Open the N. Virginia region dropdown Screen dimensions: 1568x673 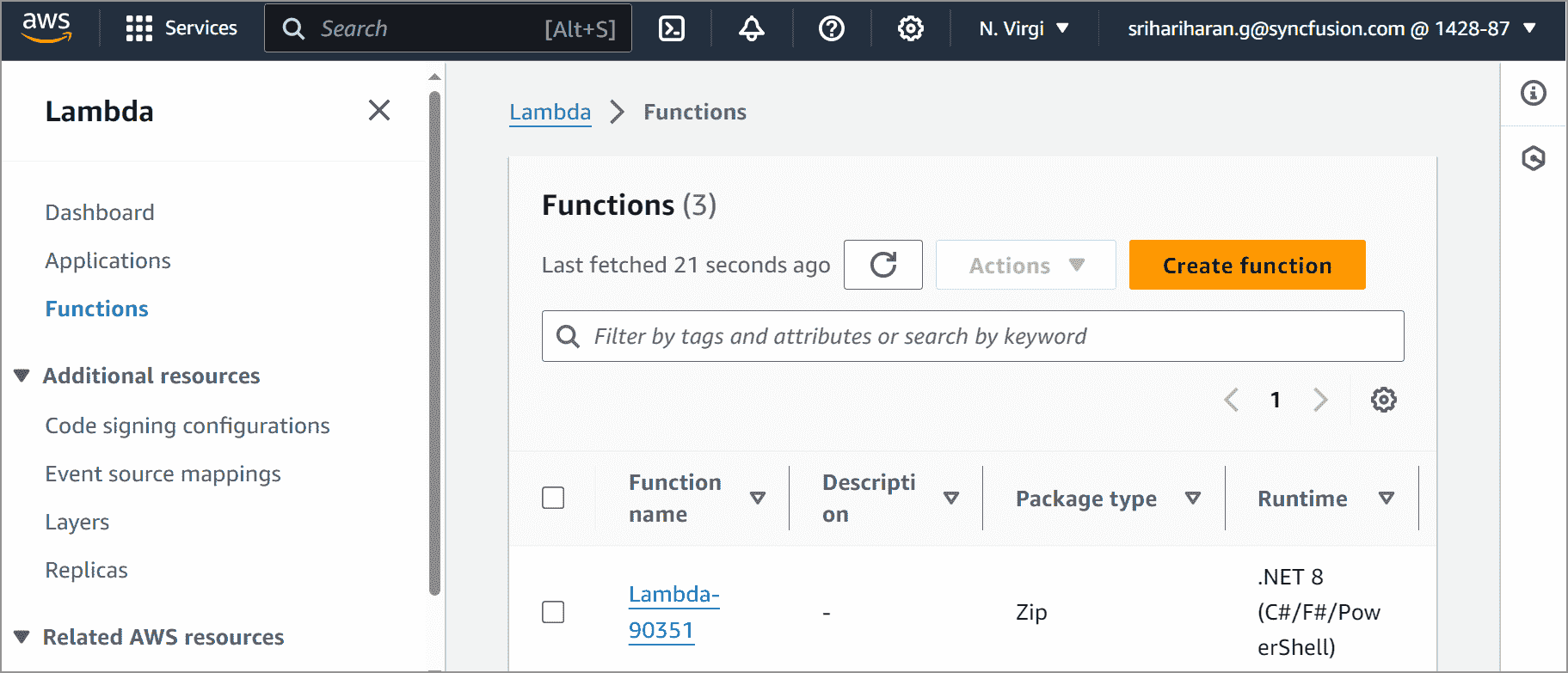(1024, 28)
